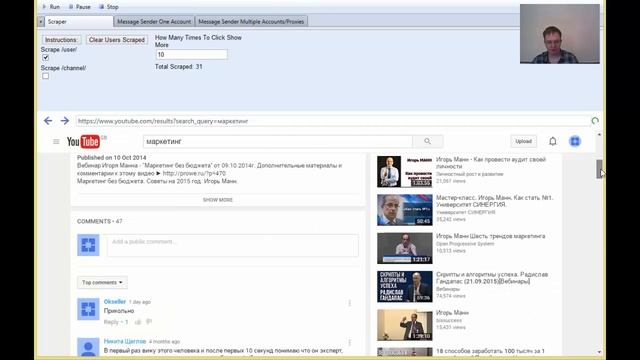640x360 pixels.
Task: Open Скрипты и алгоритмы успеха title link
Action: pos(492,278)
